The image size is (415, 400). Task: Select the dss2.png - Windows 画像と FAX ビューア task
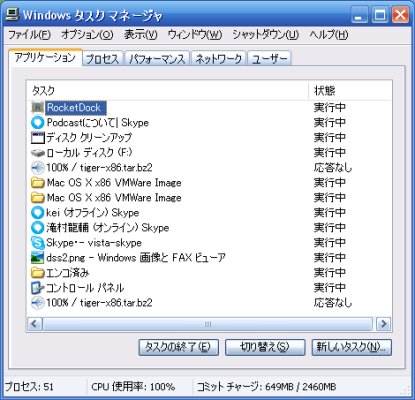click(136, 258)
